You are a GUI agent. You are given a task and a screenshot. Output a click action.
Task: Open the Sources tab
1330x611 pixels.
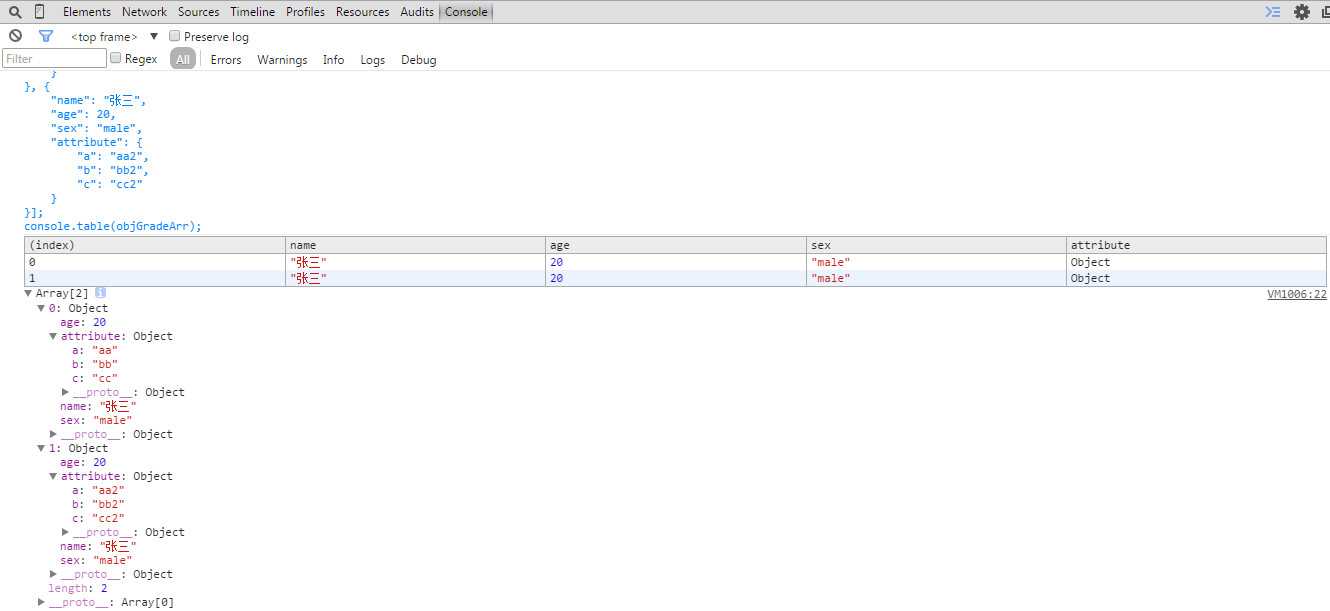(199, 12)
